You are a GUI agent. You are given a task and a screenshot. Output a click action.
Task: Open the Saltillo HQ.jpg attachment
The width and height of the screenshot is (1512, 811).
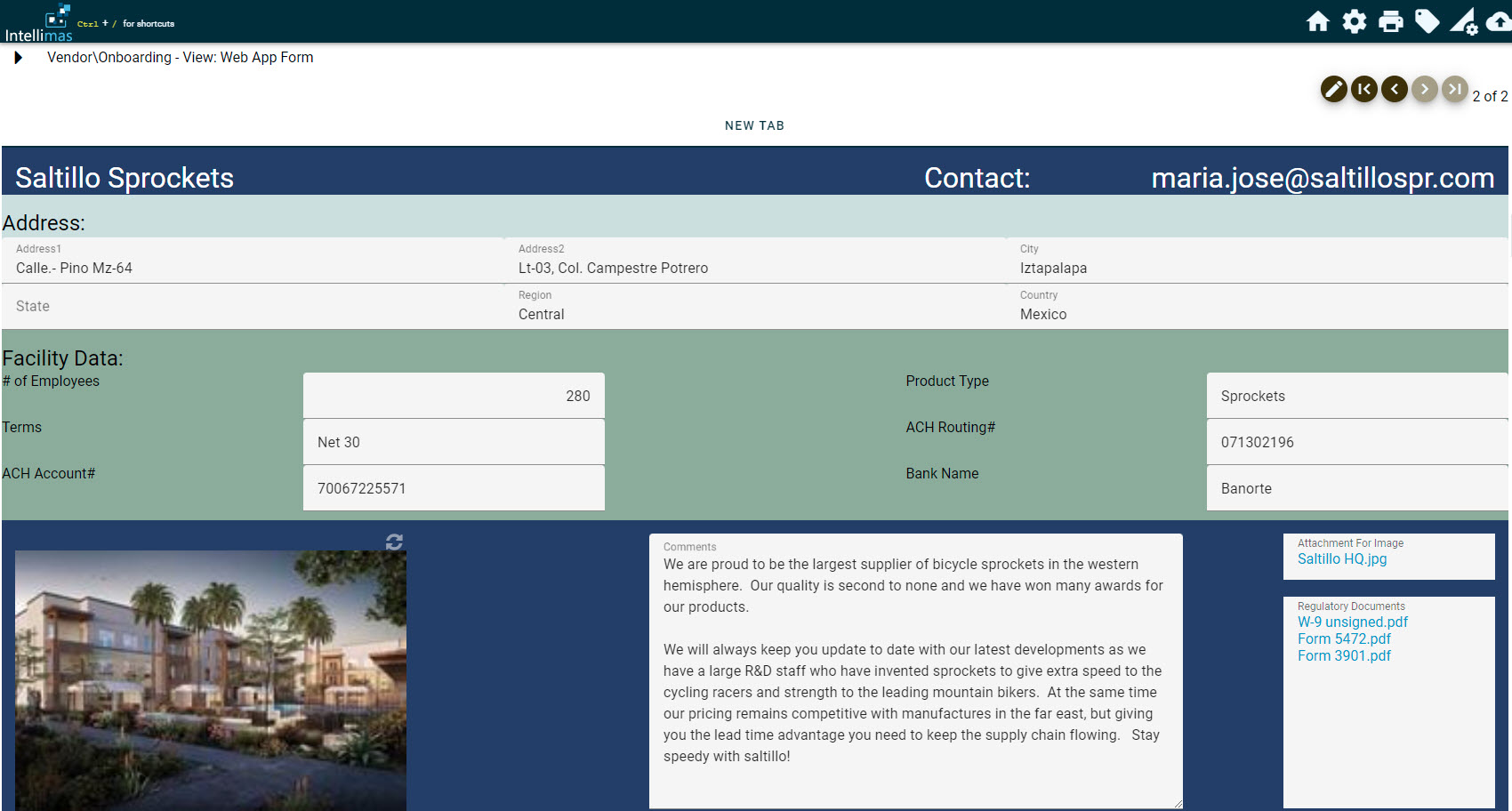click(x=1341, y=558)
